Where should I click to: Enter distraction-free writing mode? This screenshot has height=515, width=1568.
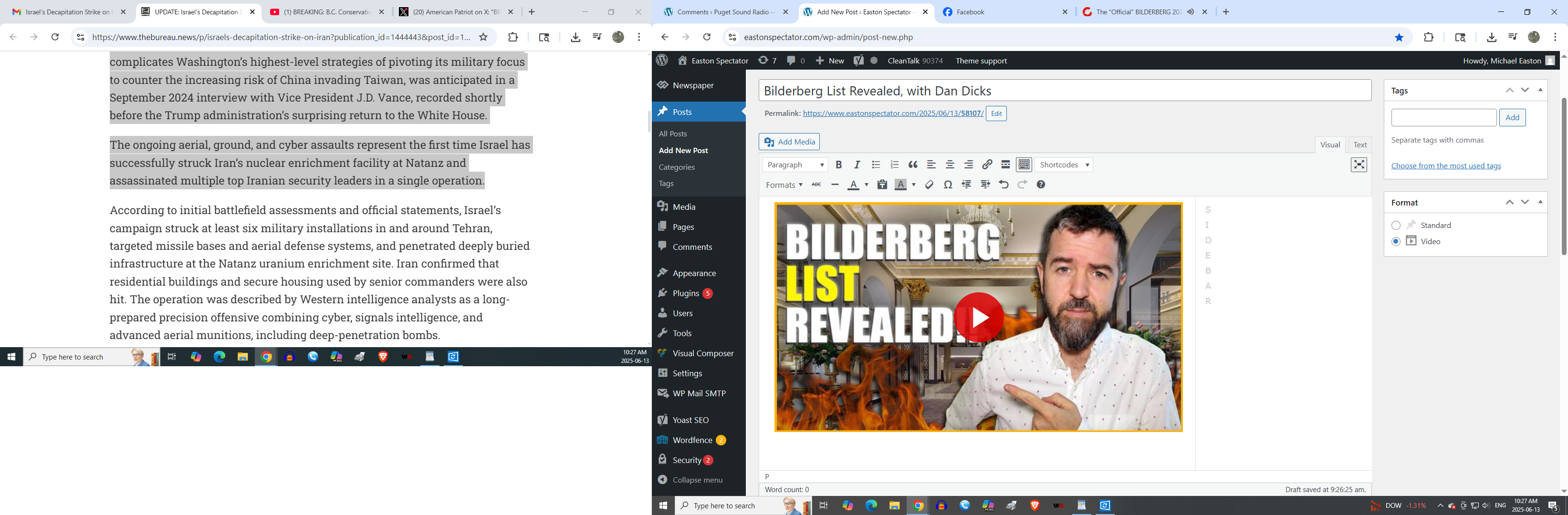(1359, 165)
